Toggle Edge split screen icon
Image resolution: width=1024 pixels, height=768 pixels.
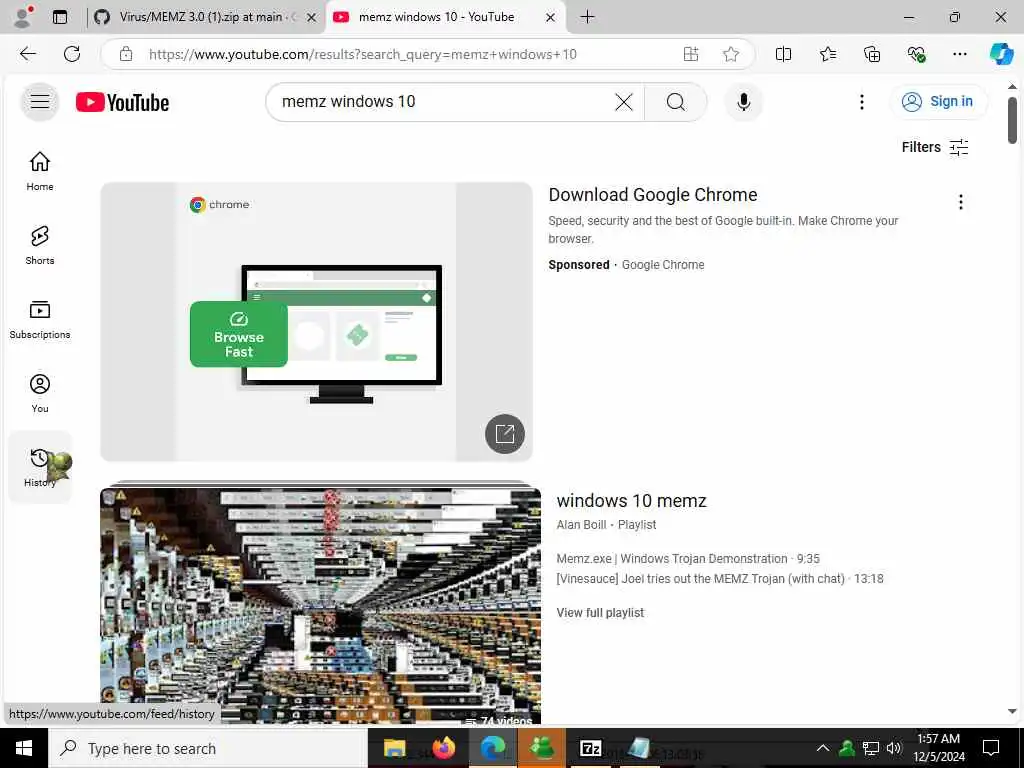pyautogui.click(x=783, y=54)
